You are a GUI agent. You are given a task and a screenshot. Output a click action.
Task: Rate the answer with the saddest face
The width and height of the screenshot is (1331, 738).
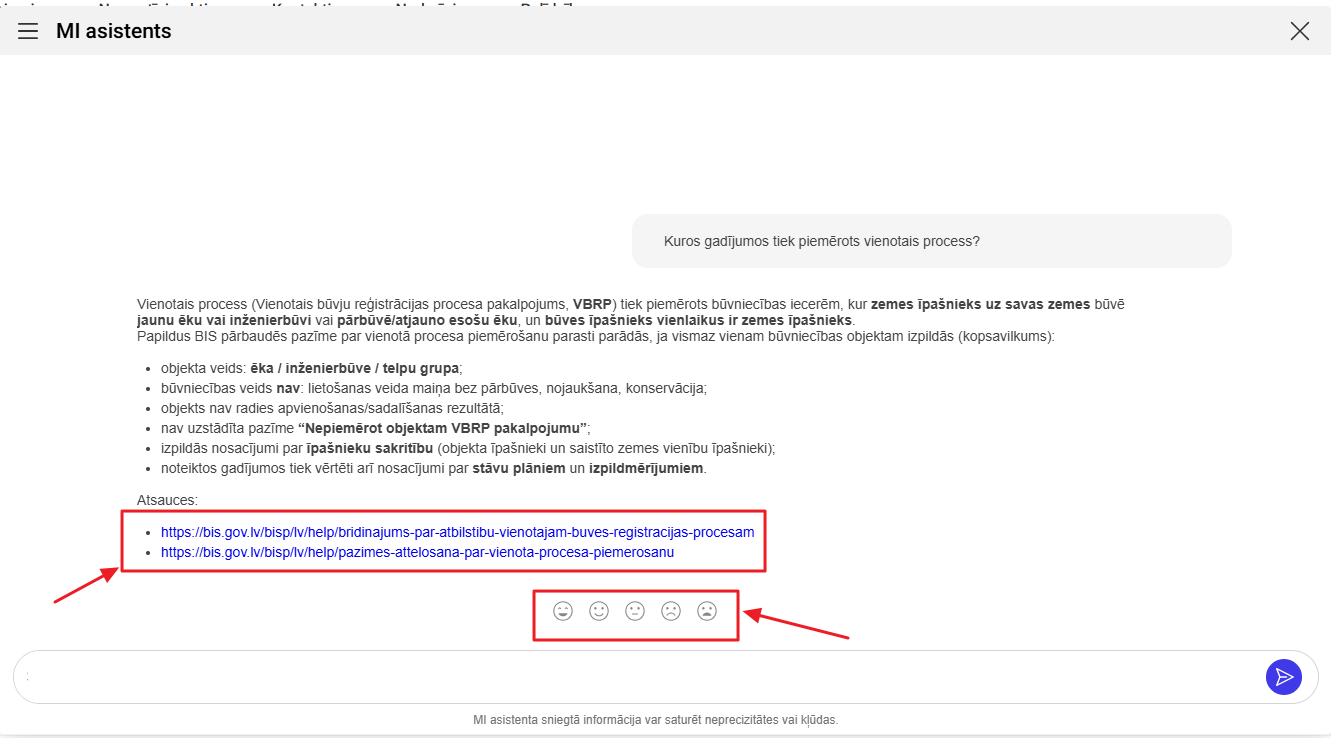(707, 610)
